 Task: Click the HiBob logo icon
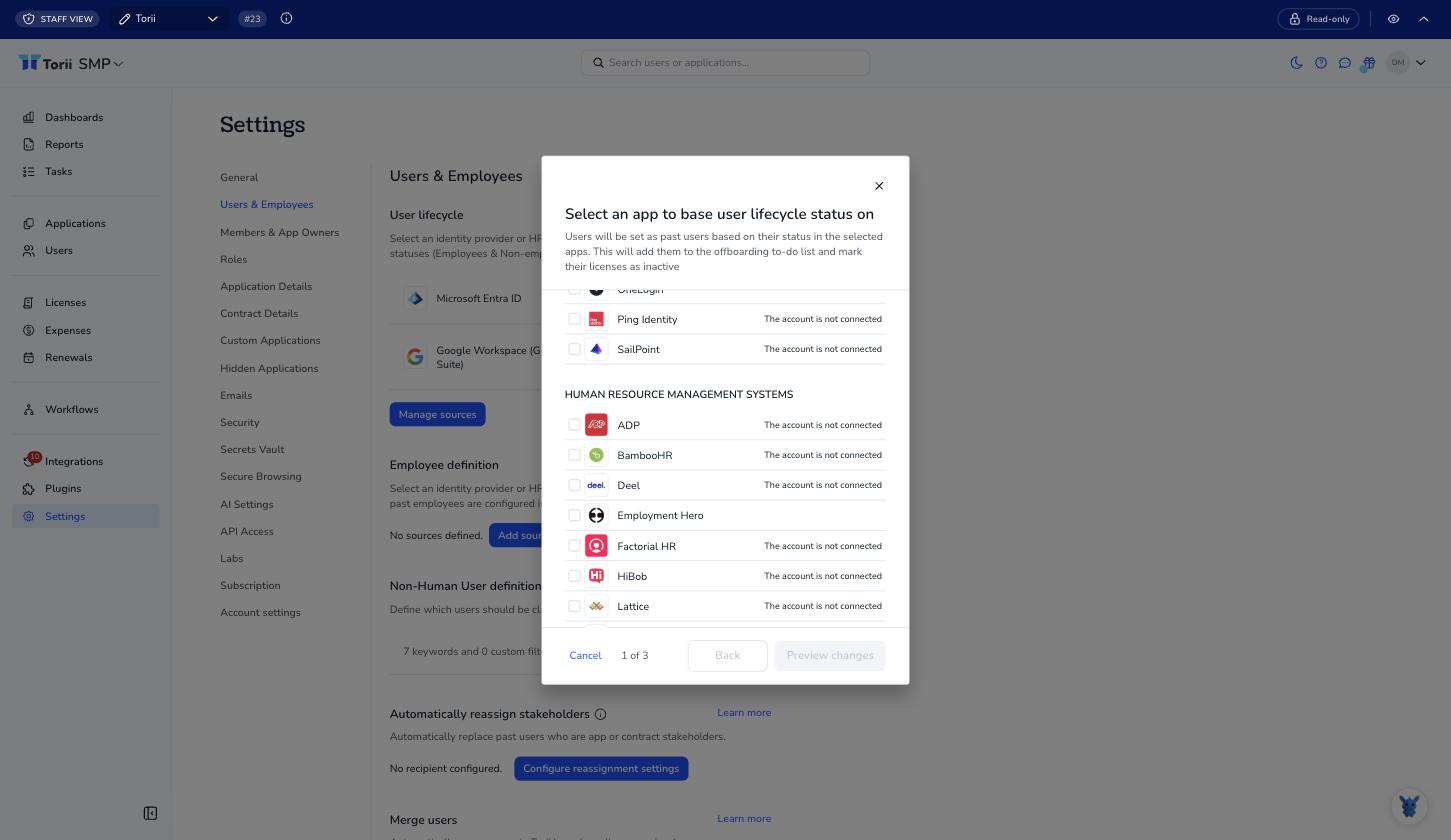596,576
